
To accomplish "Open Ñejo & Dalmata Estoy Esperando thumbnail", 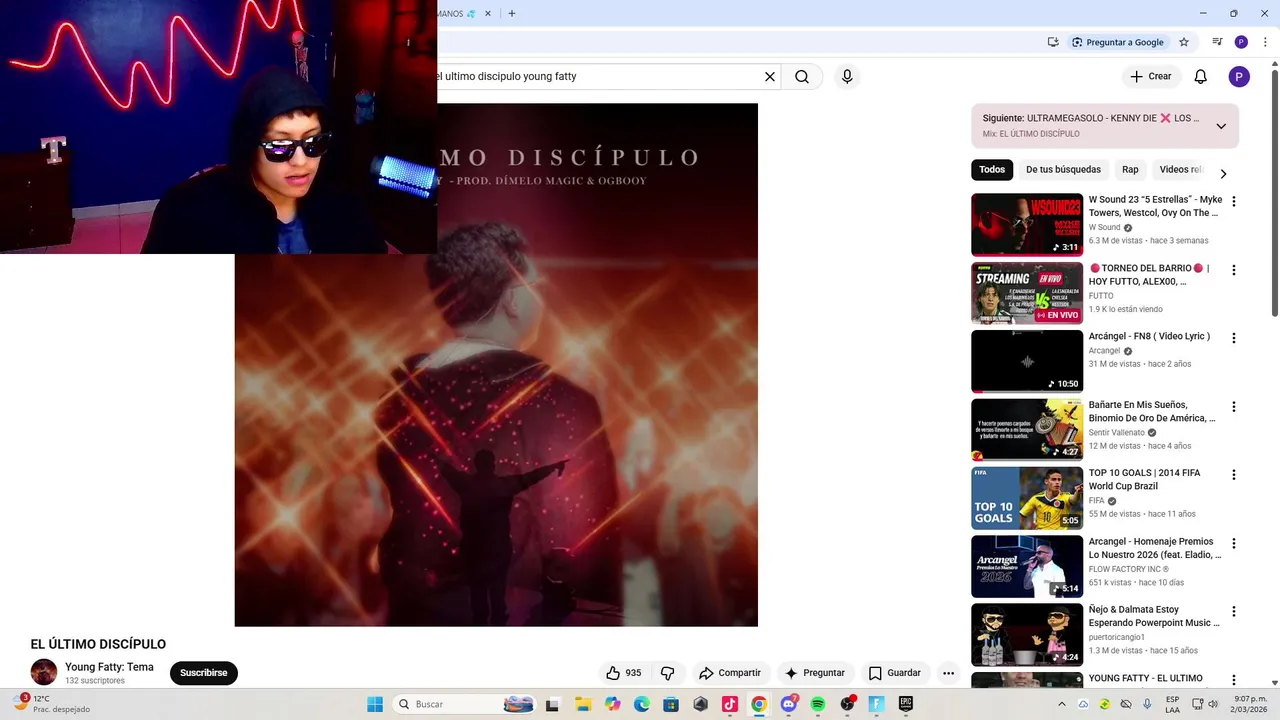I will (1027, 635).
